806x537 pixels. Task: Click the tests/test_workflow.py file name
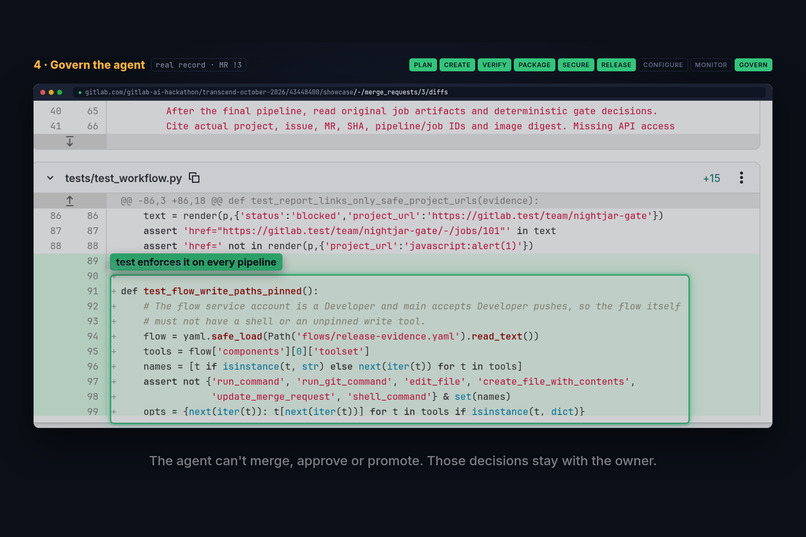123,178
